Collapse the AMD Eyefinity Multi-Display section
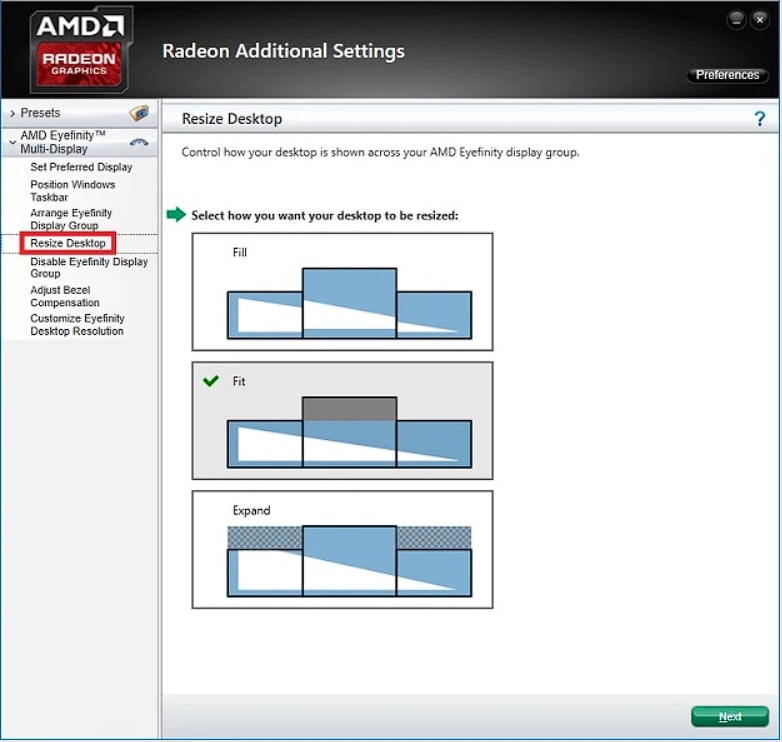The height and width of the screenshot is (742, 782). pyautogui.click(x=12, y=143)
